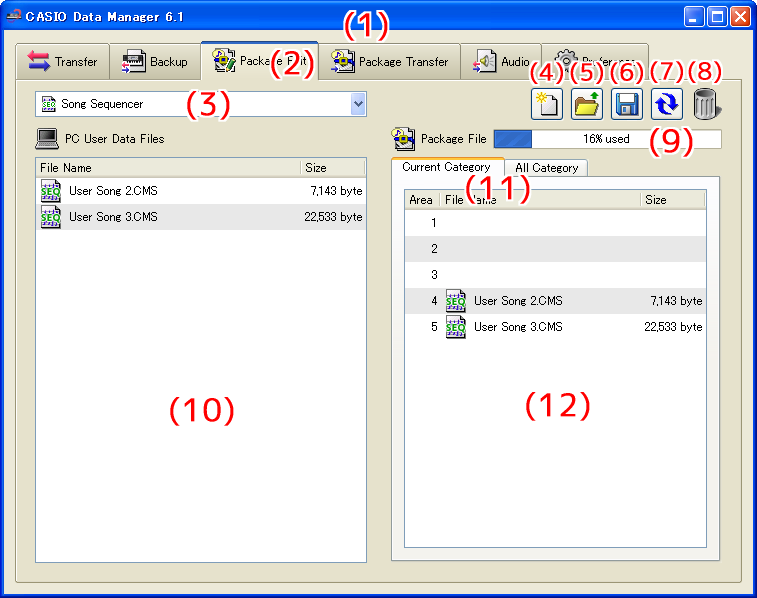The width and height of the screenshot is (757, 598).
Task: Close the CASIO Data Manager window
Action: (740, 17)
